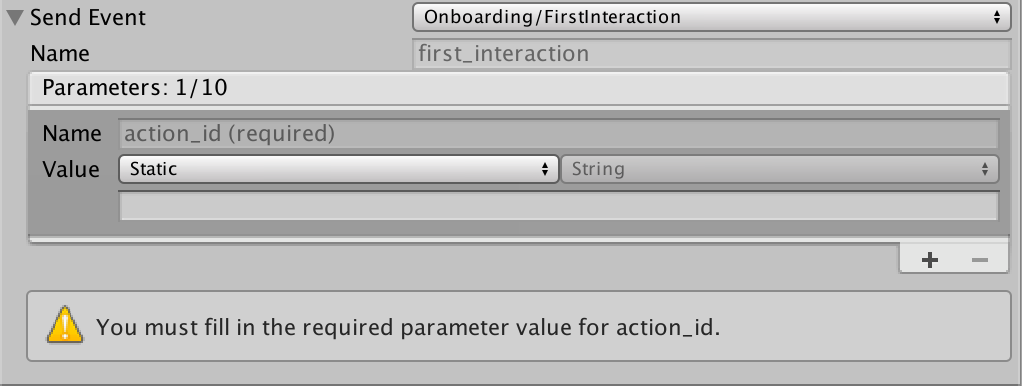Viewport: 1022px width, 386px height.
Task: Click the Send Event section label
Action: tap(88, 18)
